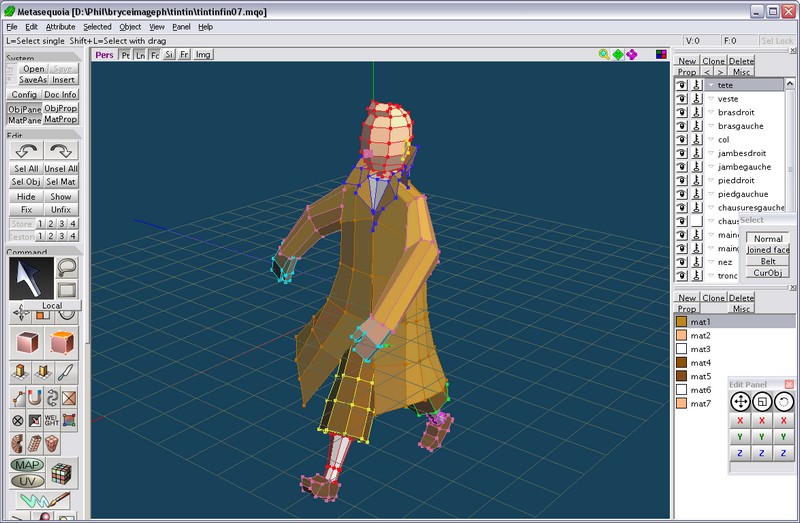Screen dimensions: 800x523
Task: Open the Primitive cube tool
Action: click(x=27, y=342)
